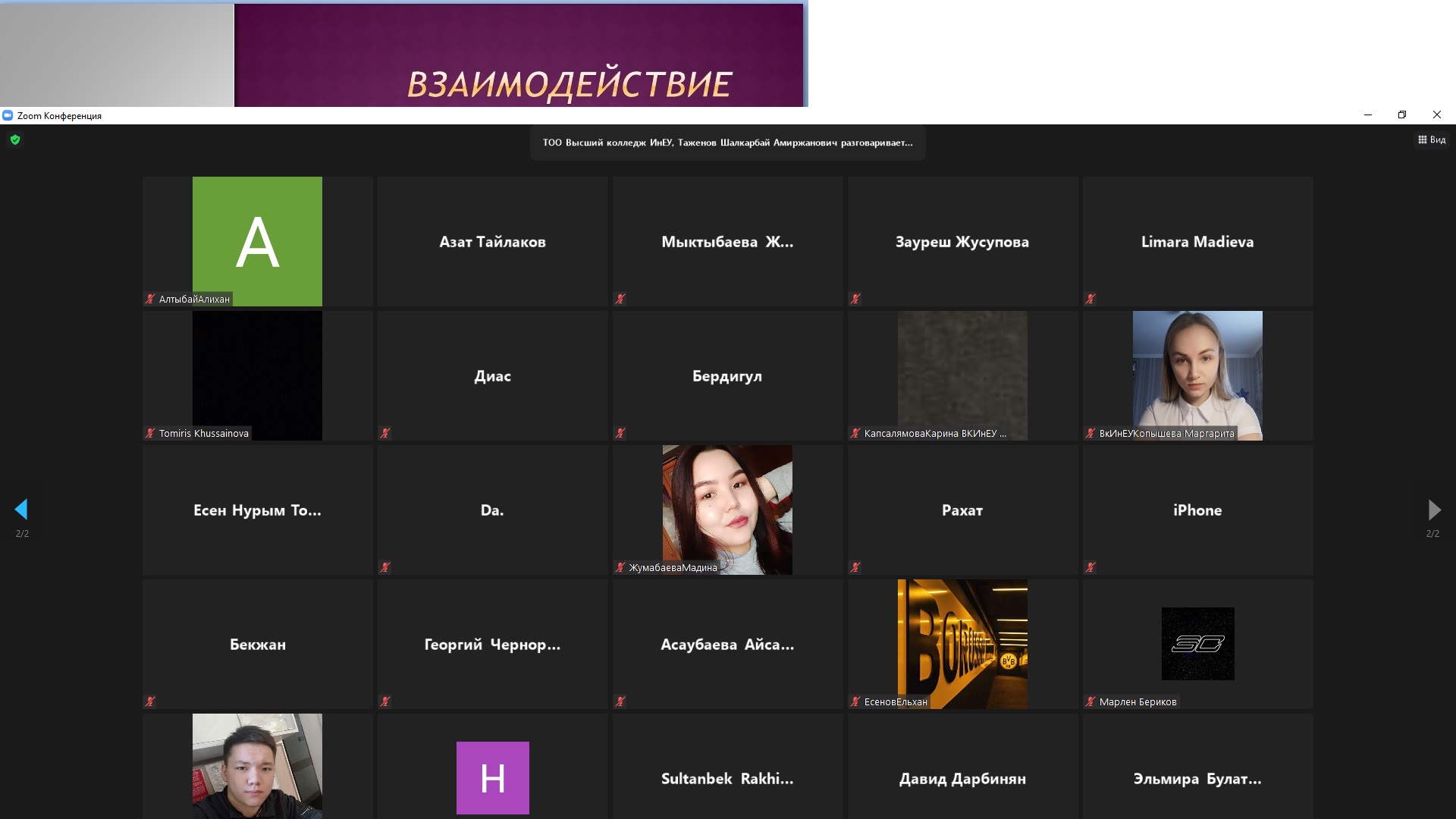Go to previous gallery page arrow
Viewport: 1456px width, 819px height.
pos(21,510)
